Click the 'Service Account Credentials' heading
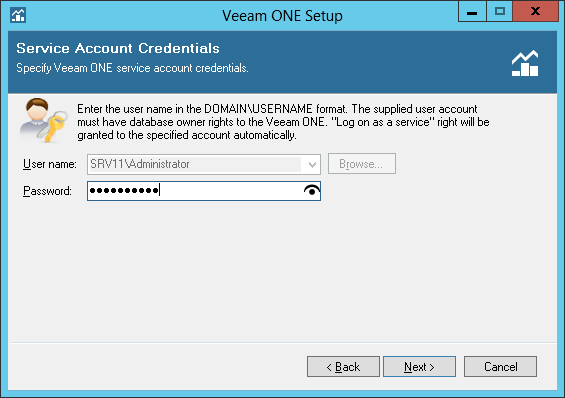The image size is (565, 398). click(118, 48)
